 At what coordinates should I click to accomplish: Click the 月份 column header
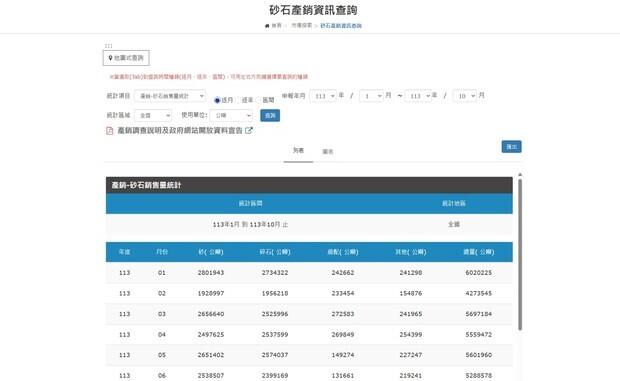tap(162, 252)
